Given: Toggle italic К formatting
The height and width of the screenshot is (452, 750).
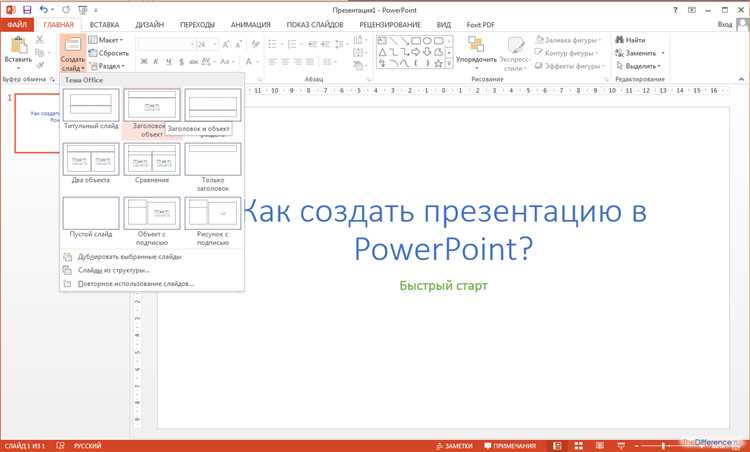Looking at the screenshot, I should point(156,61).
